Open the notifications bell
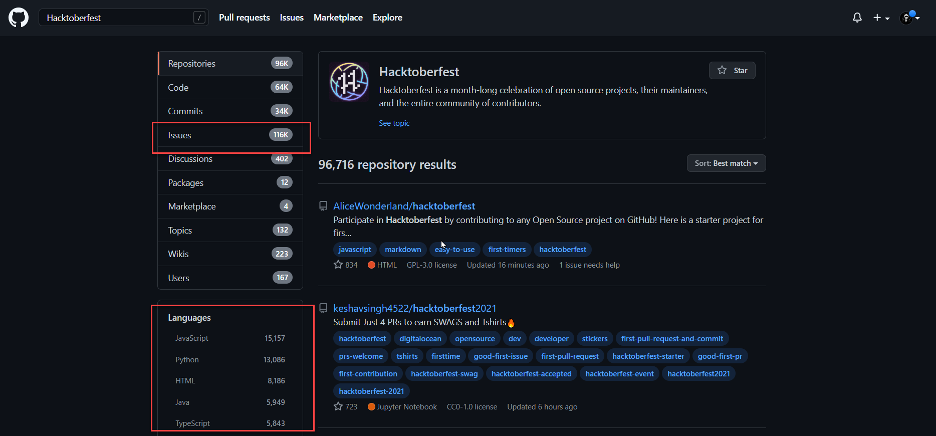The height and width of the screenshot is (436, 936). 857,18
